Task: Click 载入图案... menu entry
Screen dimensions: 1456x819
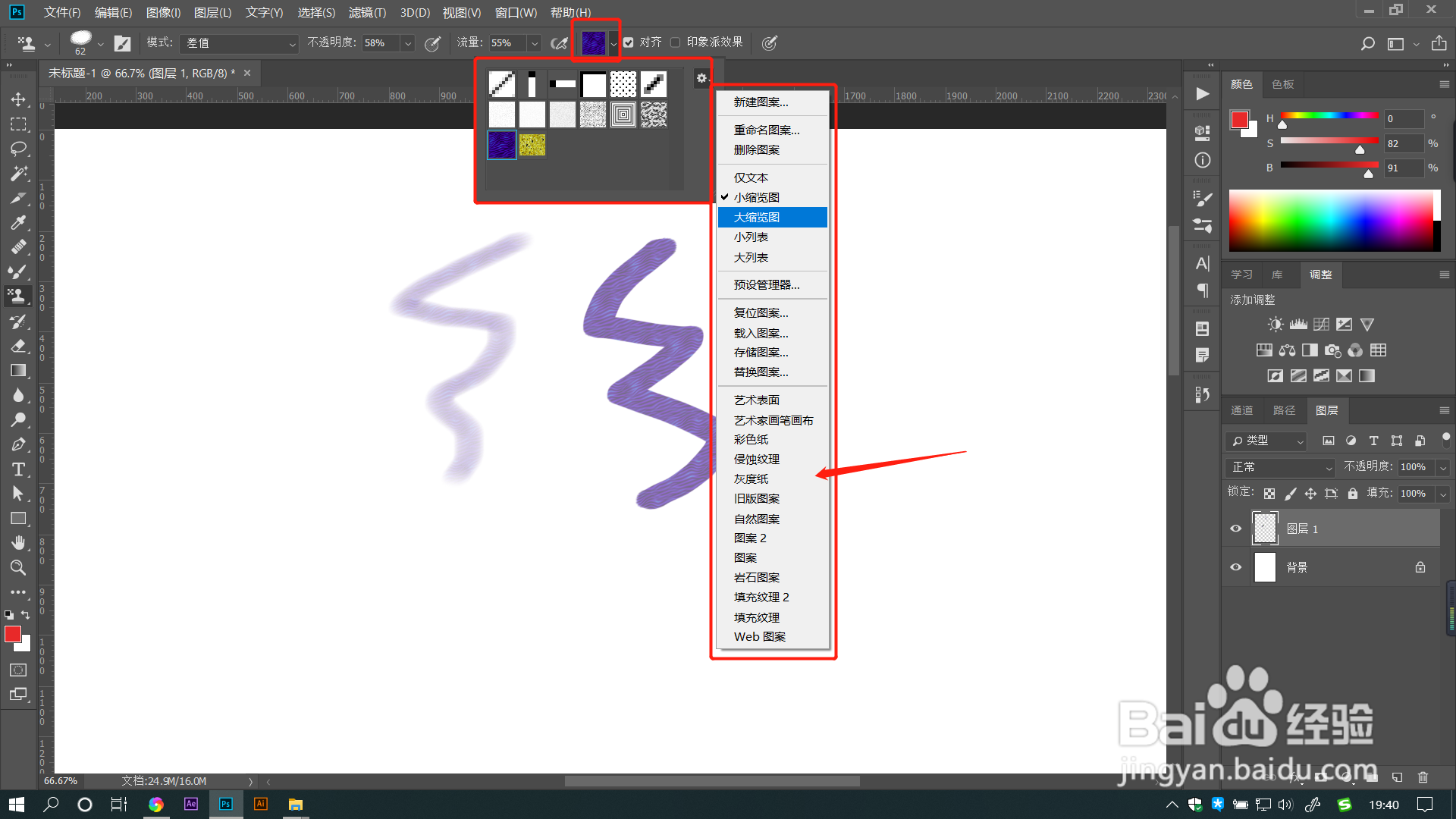Action: coord(761,333)
